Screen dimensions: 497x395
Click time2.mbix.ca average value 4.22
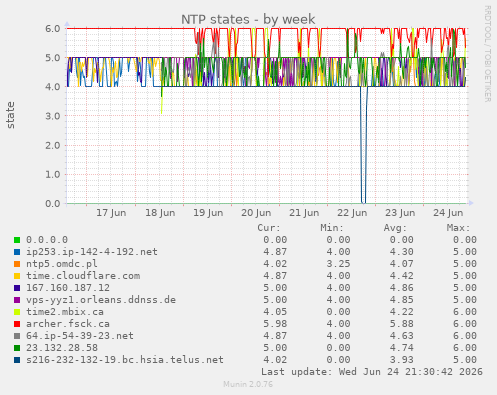coord(402,312)
